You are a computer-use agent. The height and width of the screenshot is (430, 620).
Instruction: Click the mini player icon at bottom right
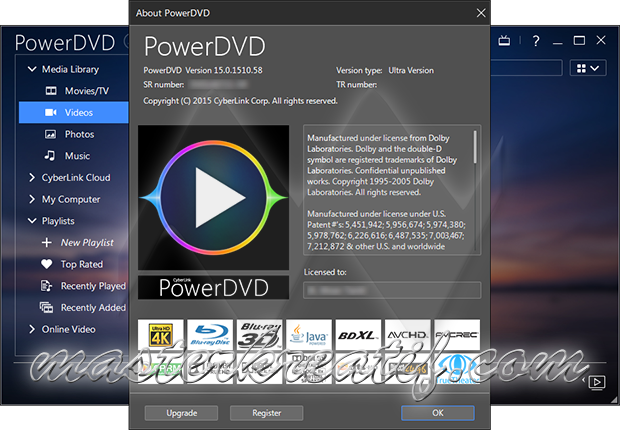[597, 382]
